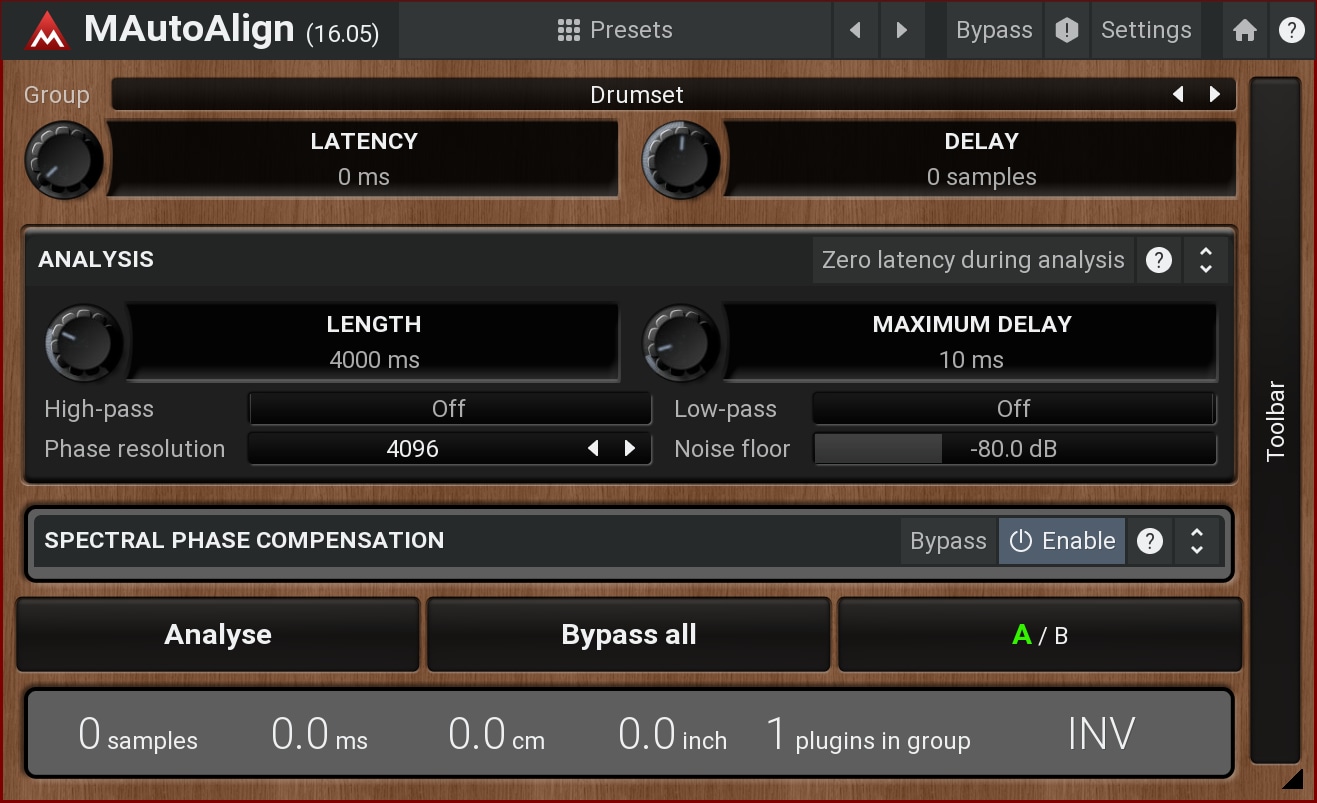1317x803 pixels.
Task: Click the Length knob
Action: click(84, 342)
